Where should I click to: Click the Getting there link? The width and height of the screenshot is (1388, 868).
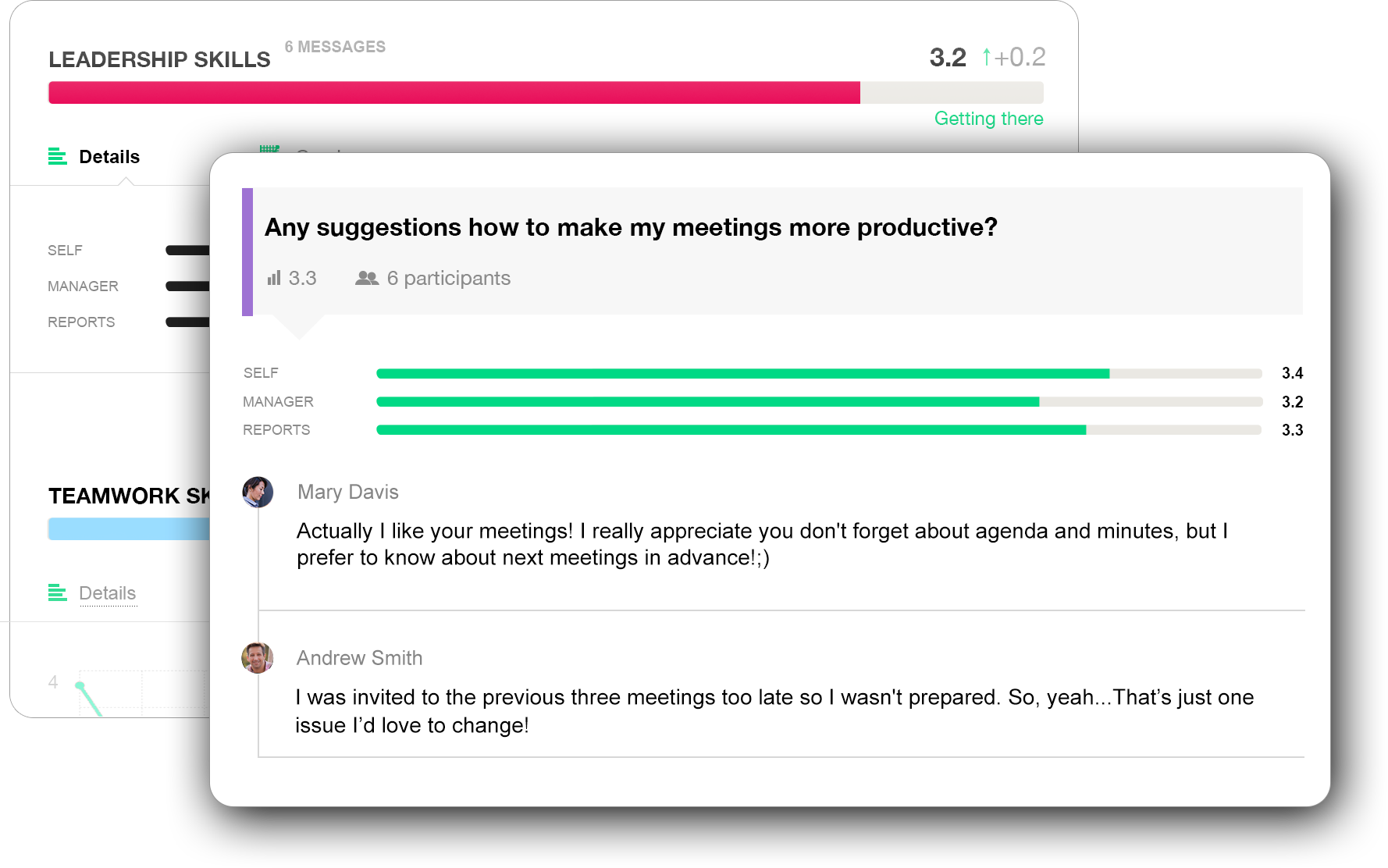[x=988, y=118]
